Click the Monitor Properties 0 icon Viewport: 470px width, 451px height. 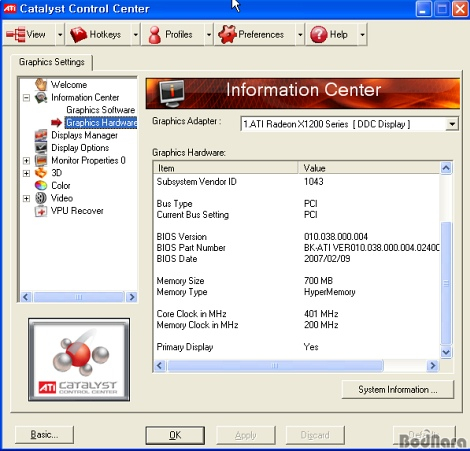(x=41, y=160)
